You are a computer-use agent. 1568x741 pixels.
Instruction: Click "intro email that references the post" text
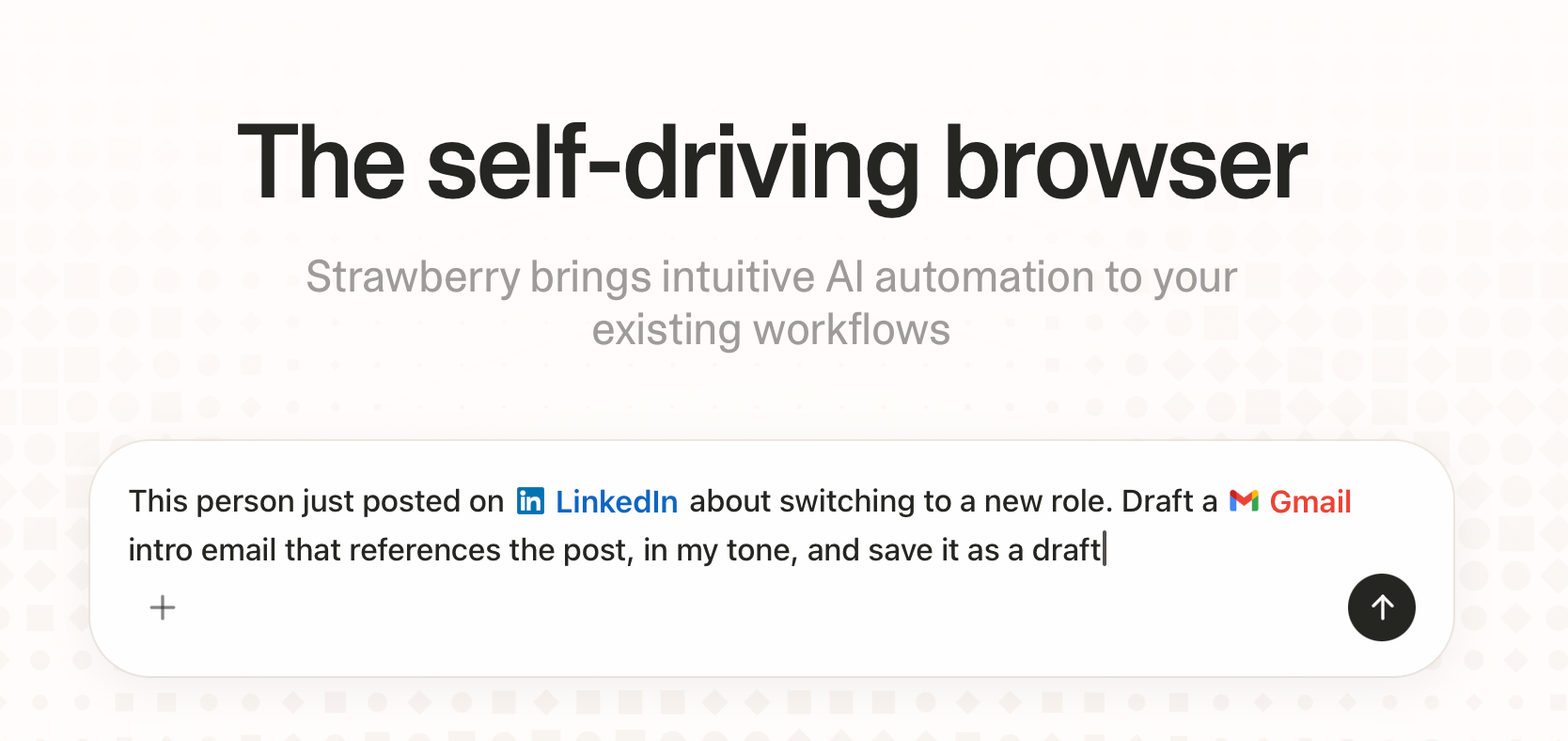click(x=378, y=550)
